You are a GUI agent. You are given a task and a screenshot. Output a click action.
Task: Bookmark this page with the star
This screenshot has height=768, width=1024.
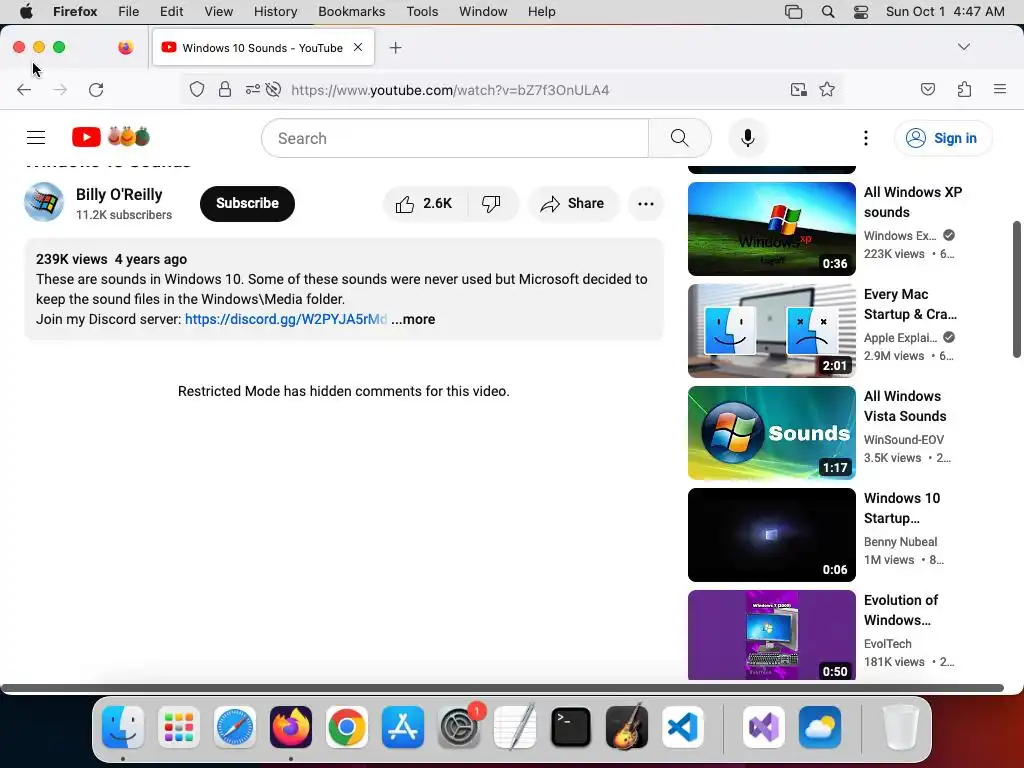(x=827, y=89)
